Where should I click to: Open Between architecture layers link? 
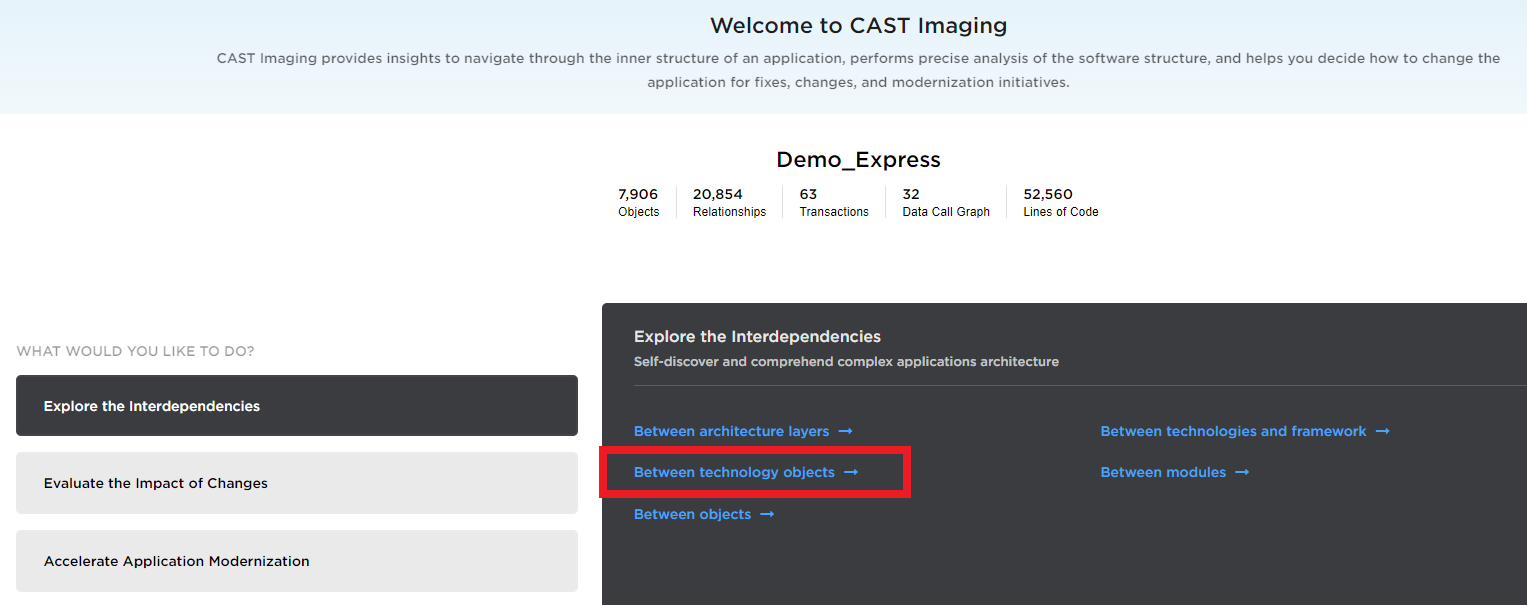pyautogui.click(x=743, y=431)
